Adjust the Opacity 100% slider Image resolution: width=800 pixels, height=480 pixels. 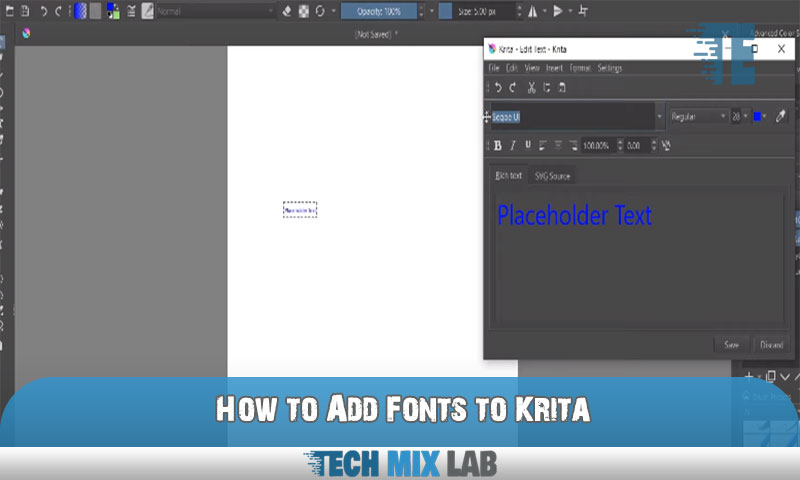click(x=379, y=11)
